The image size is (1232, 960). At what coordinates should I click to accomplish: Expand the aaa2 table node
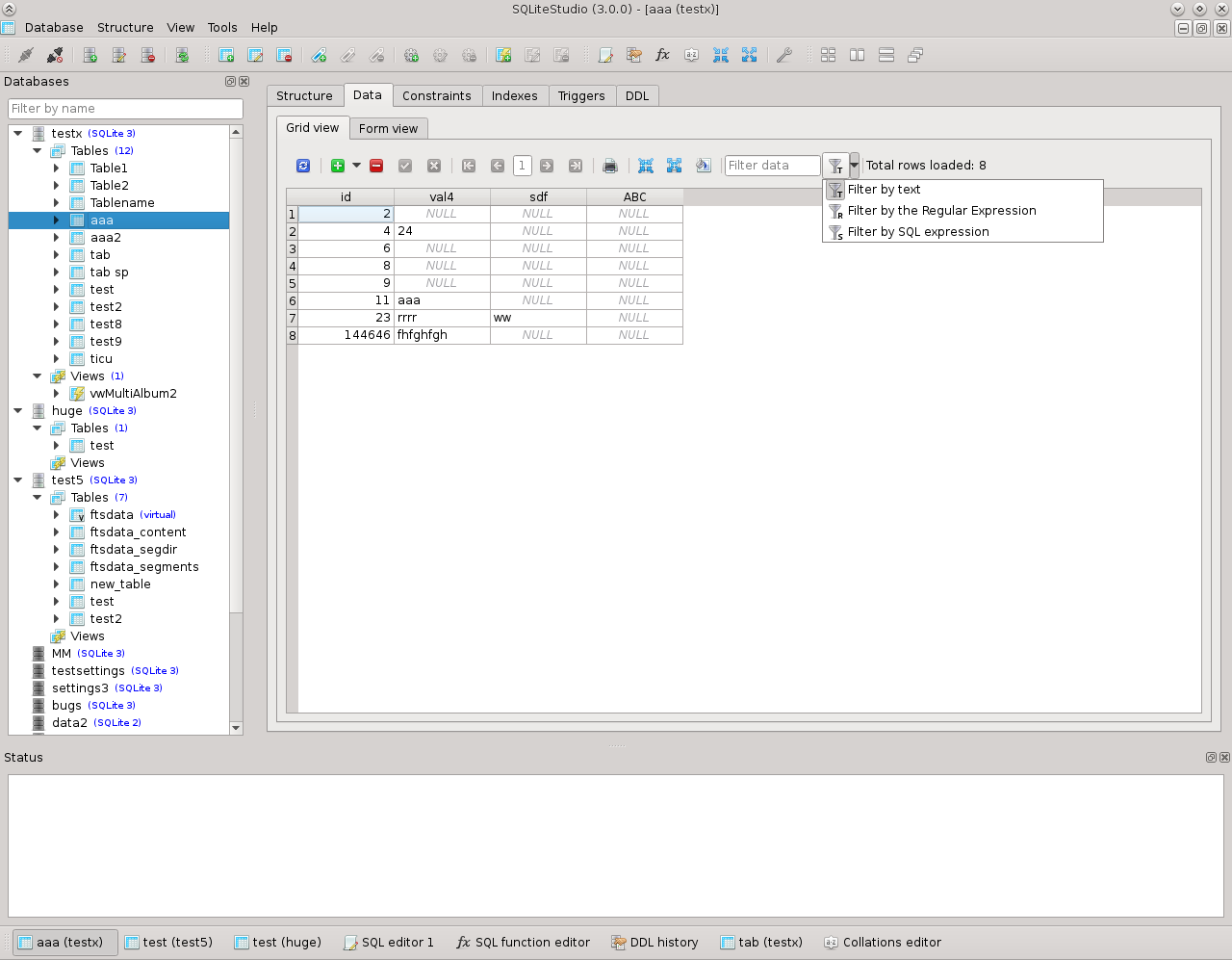click(x=56, y=237)
